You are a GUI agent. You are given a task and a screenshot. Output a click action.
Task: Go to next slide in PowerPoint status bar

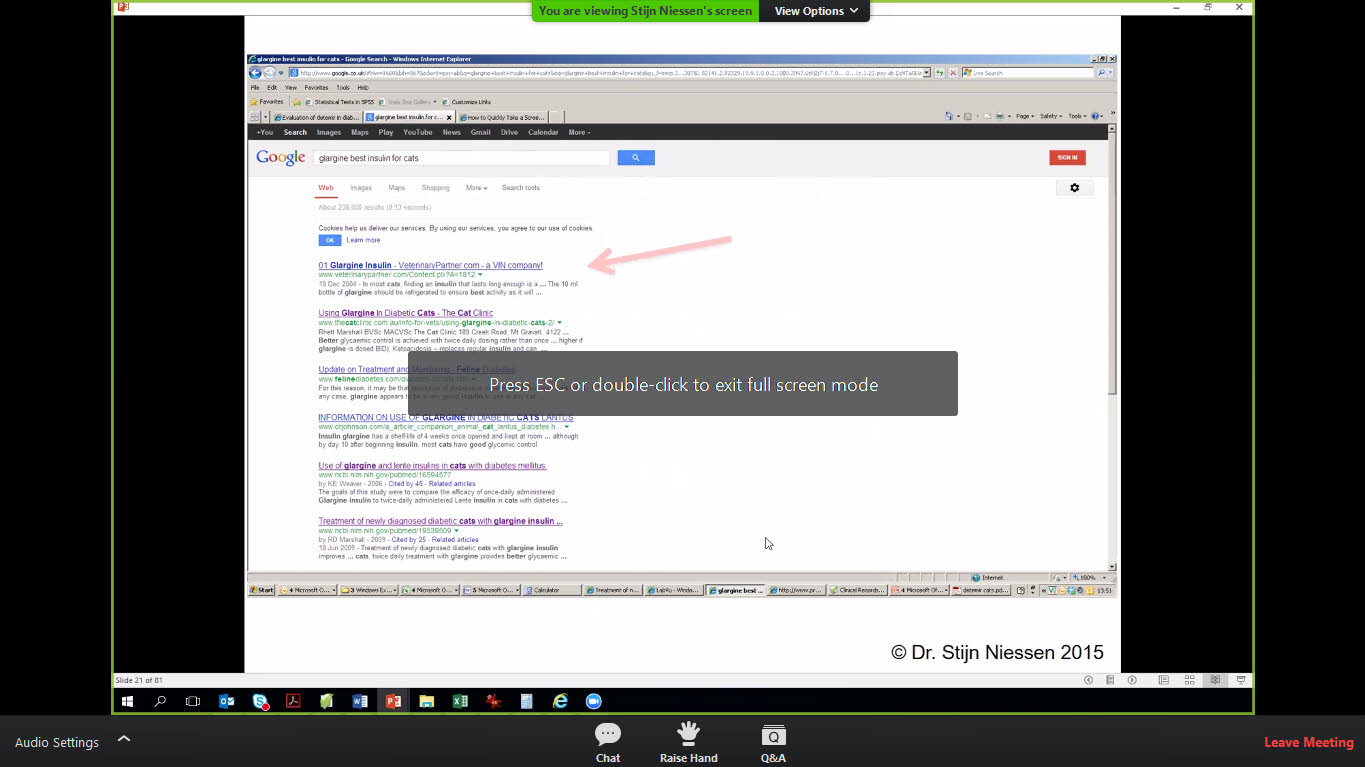tap(1132, 680)
